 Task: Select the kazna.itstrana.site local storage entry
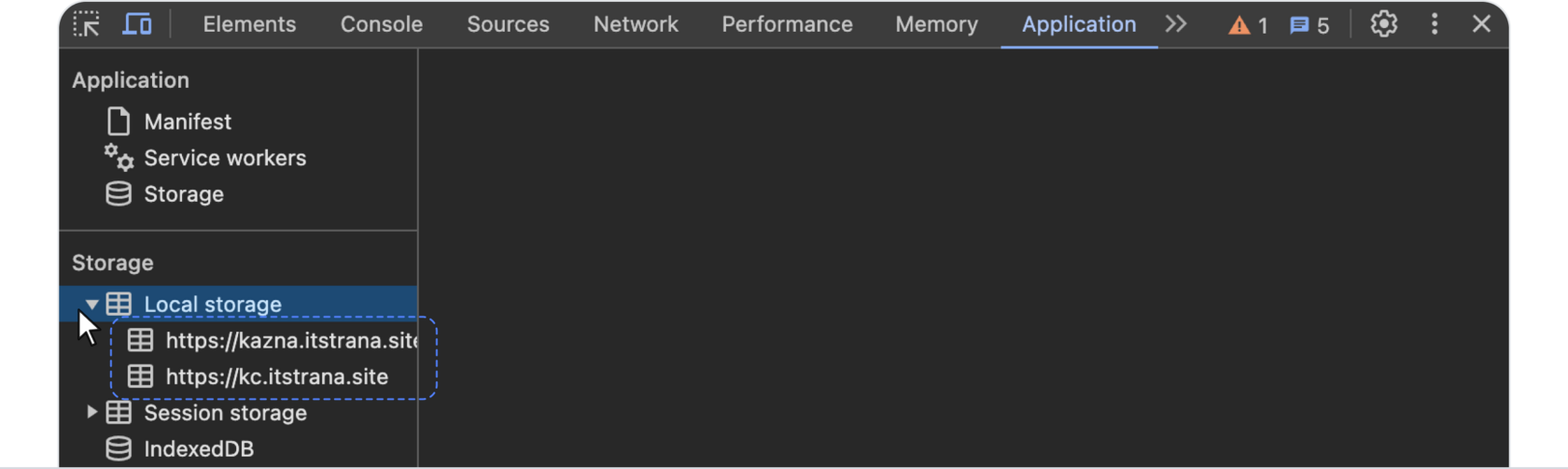coord(289,341)
